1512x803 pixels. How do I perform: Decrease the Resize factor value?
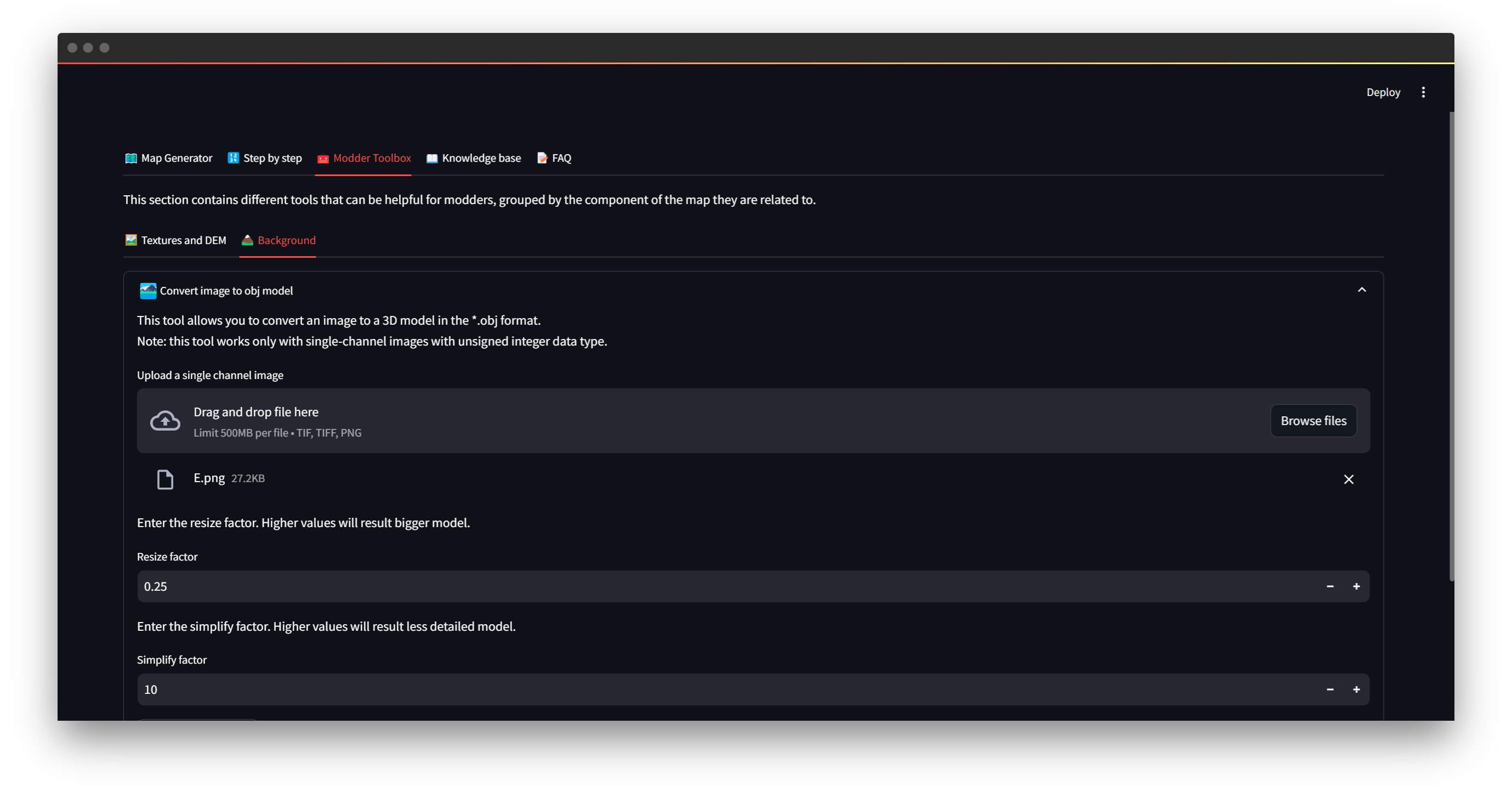click(x=1329, y=586)
